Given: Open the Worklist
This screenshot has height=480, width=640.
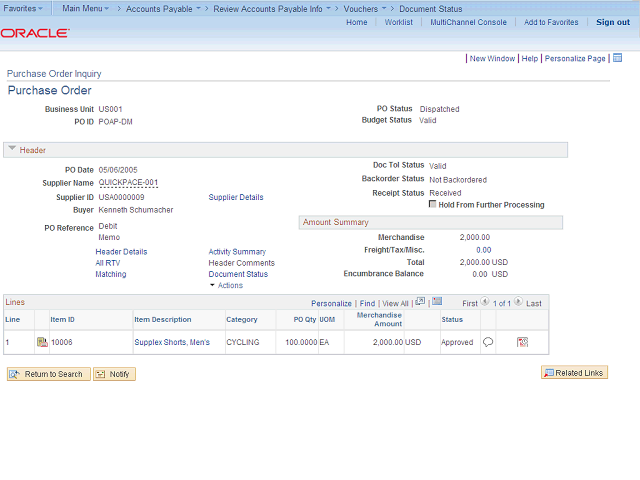Looking at the screenshot, I should click(x=398, y=22).
